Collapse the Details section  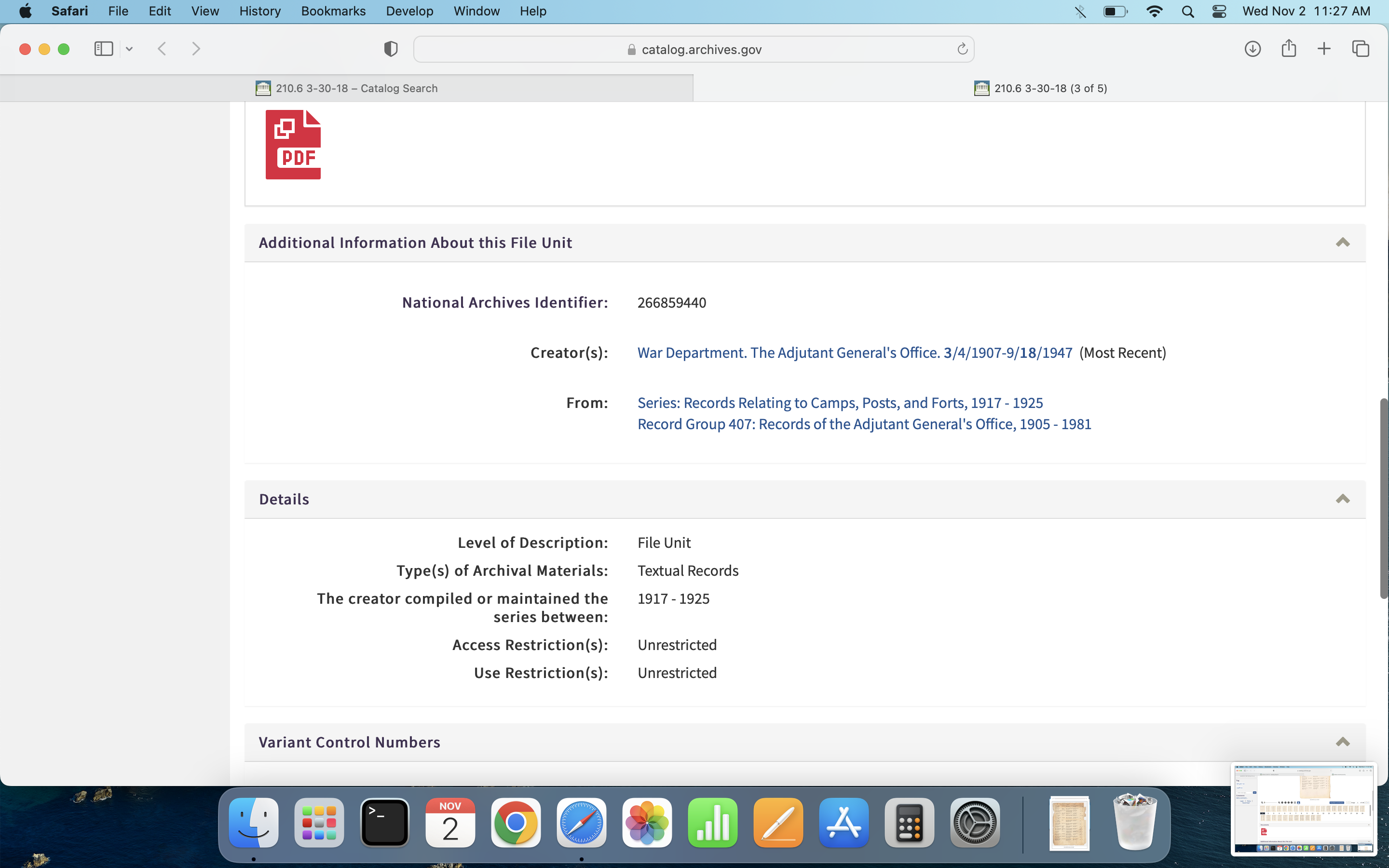tap(1343, 499)
